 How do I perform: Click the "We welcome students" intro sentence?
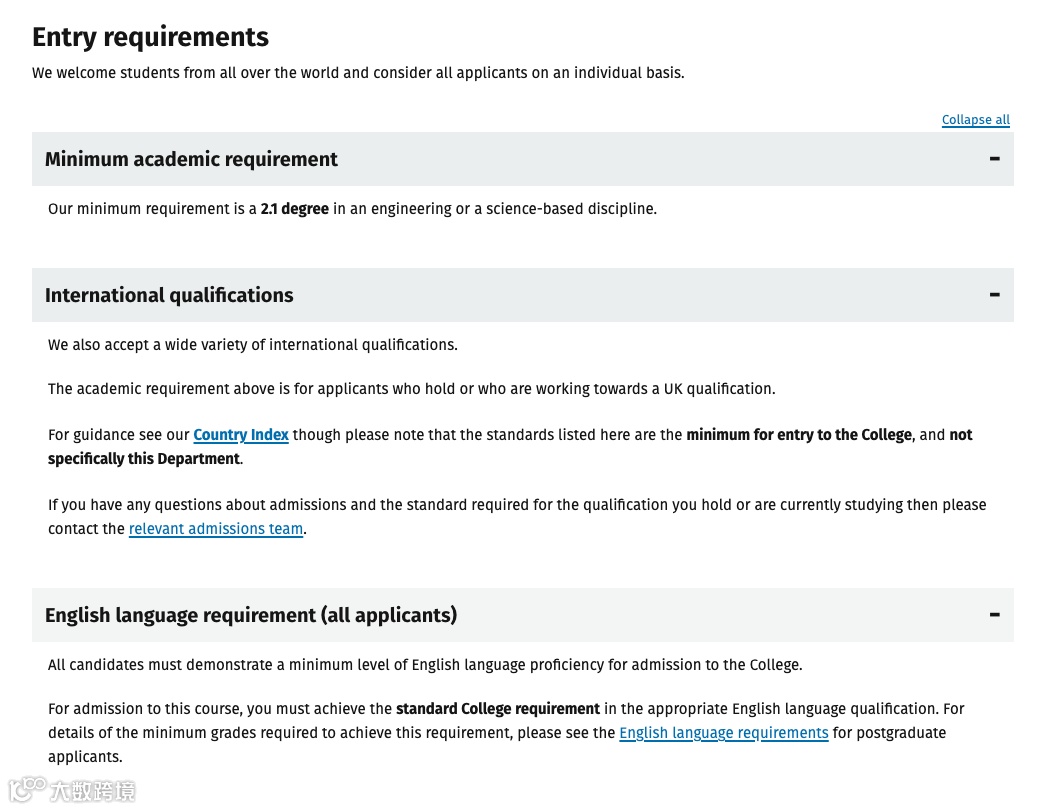click(358, 73)
